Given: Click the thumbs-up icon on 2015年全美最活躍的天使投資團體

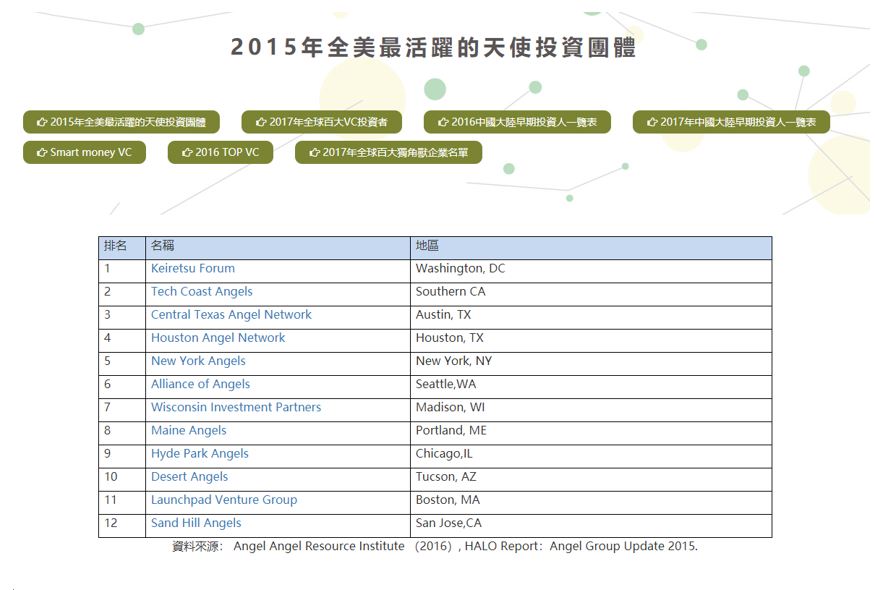Looking at the screenshot, I should pyautogui.click(x=42, y=122).
